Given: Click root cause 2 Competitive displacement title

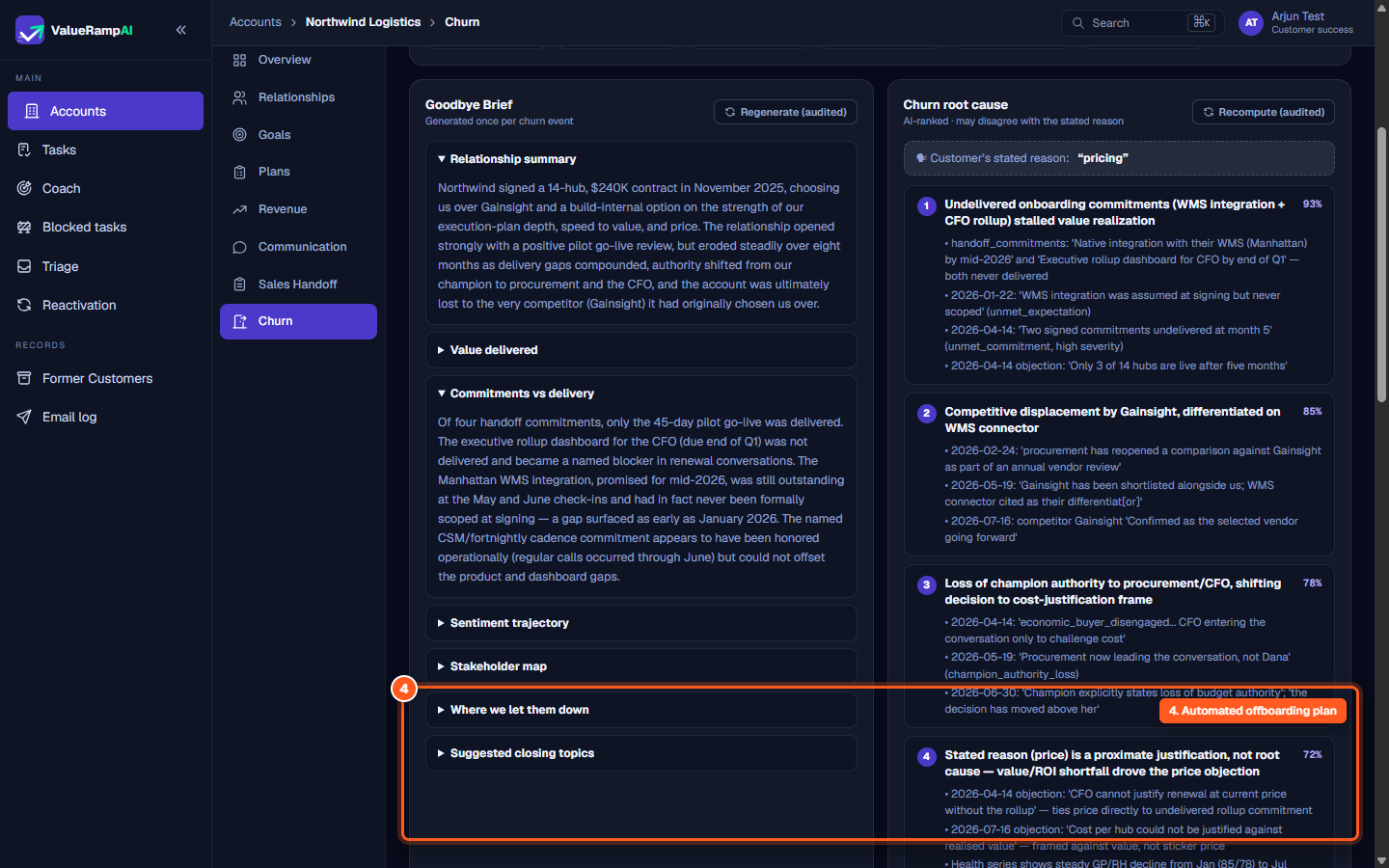Looking at the screenshot, I should pyautogui.click(x=1112, y=420).
